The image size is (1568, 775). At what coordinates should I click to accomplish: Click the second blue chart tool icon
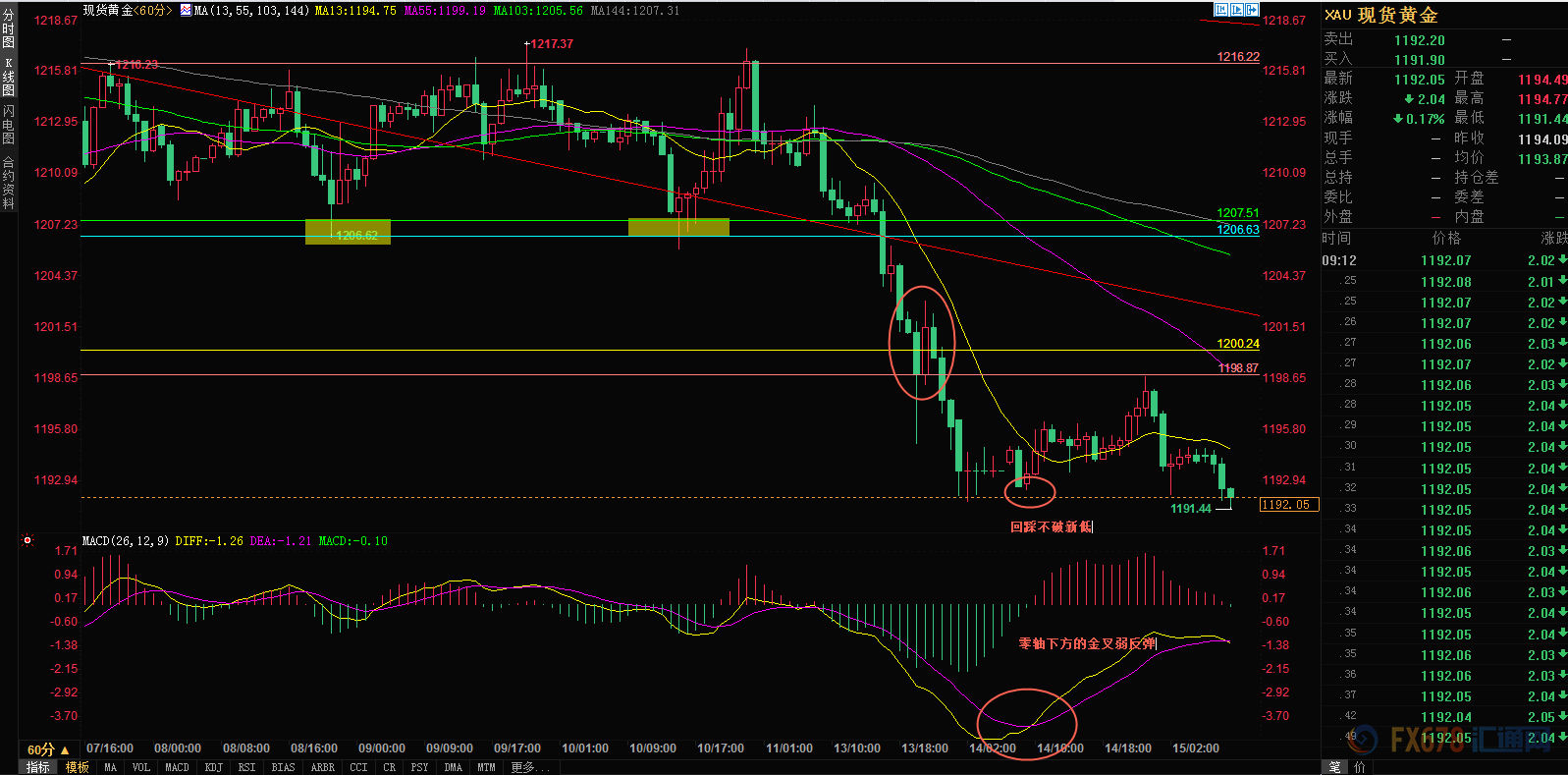click(x=1237, y=10)
